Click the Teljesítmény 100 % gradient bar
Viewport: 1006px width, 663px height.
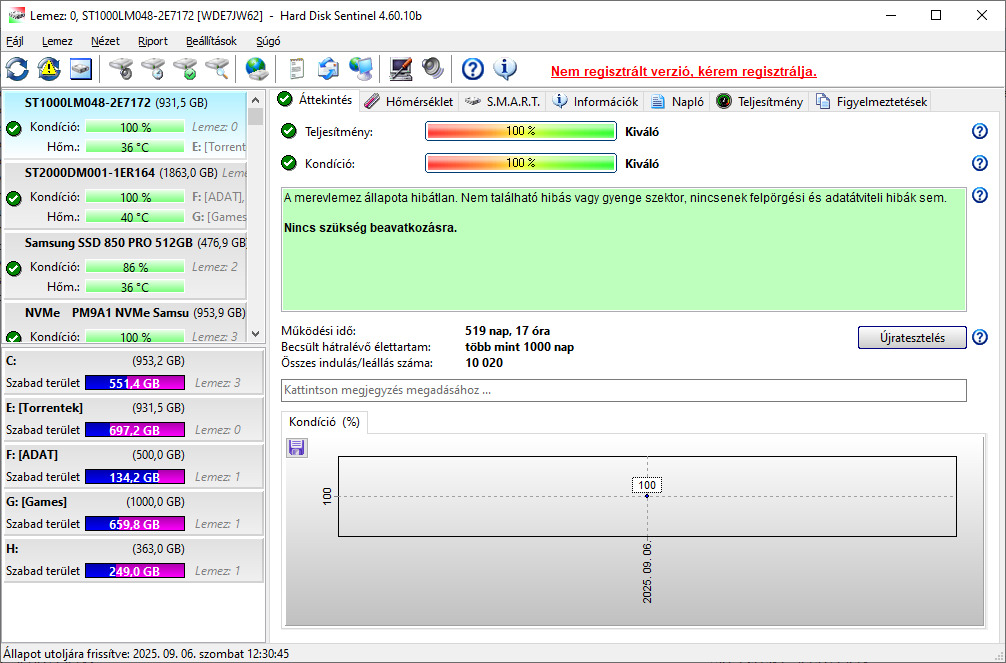tap(520, 131)
